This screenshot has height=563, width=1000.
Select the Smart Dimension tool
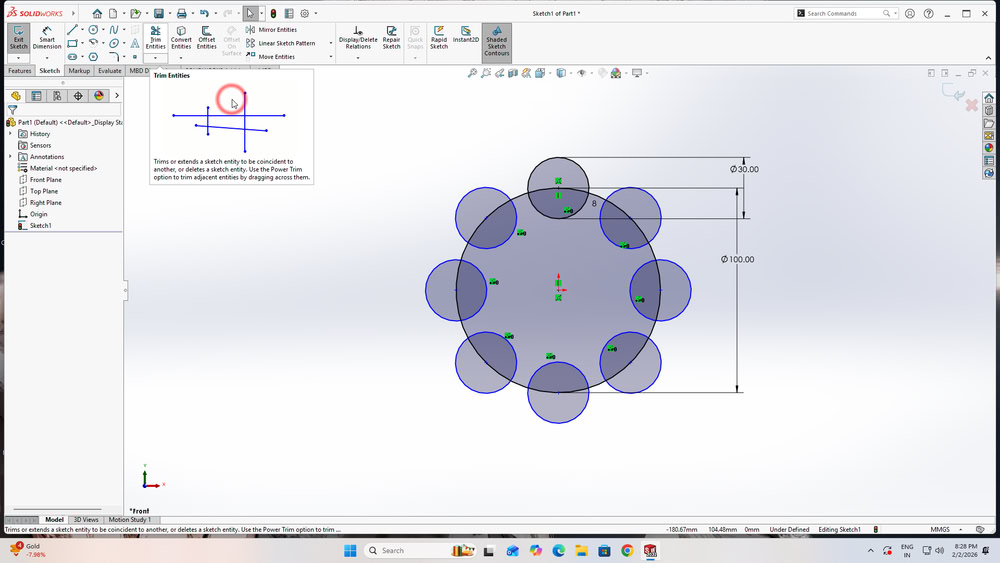(47, 38)
